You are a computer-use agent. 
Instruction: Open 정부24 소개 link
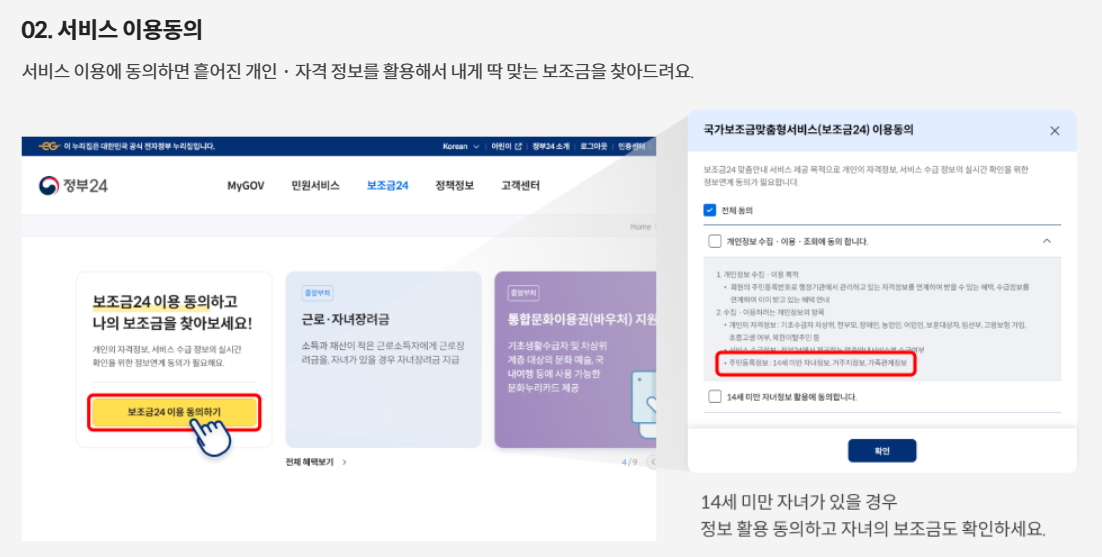(x=551, y=146)
